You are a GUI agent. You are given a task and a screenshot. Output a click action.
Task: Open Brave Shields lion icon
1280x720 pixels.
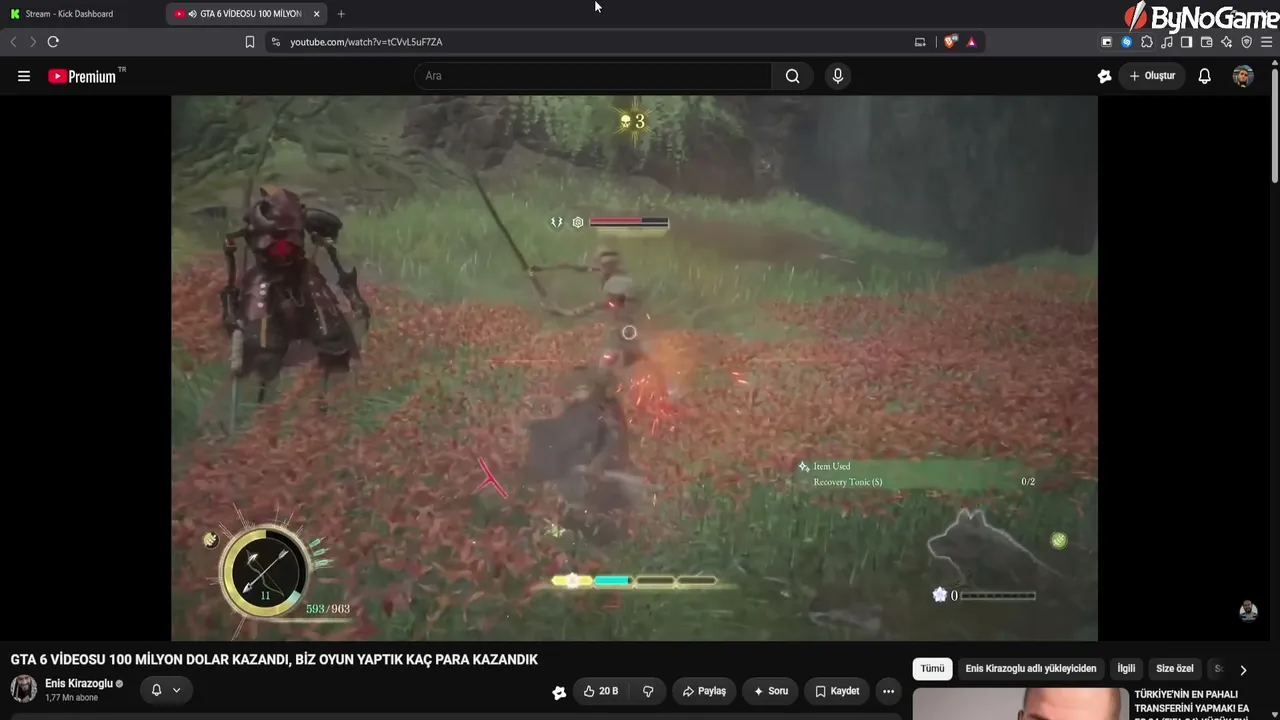(950, 42)
